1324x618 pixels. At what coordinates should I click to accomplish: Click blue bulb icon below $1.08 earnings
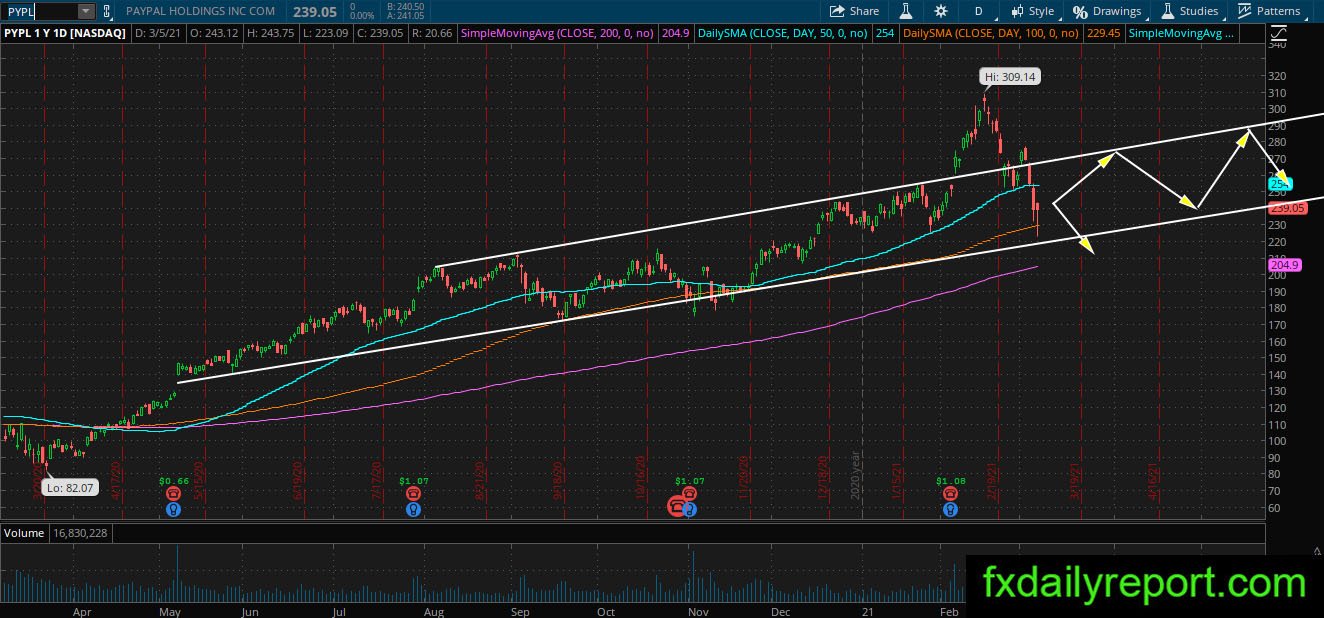(x=950, y=509)
